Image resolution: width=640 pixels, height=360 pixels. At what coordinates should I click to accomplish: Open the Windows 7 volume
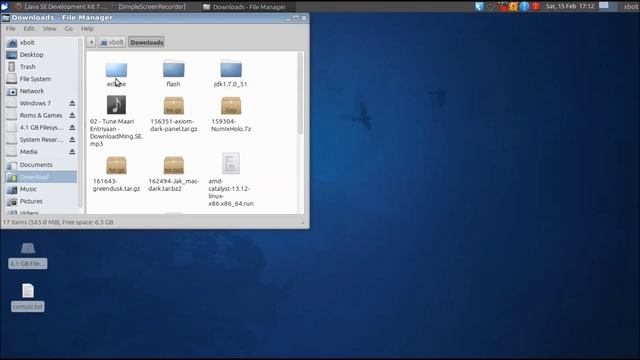(x=36, y=103)
